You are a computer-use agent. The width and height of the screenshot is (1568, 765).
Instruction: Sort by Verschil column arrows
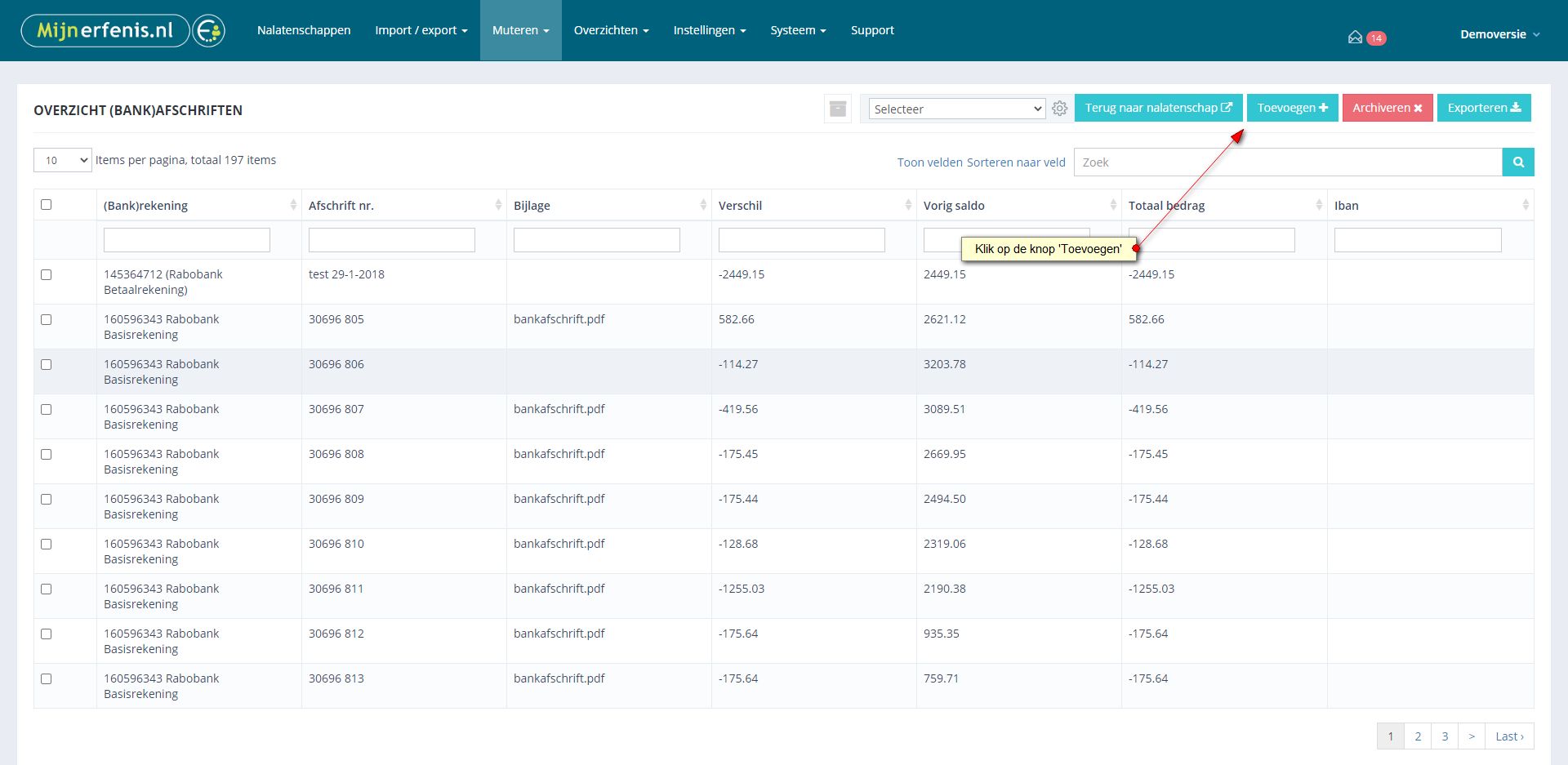908,206
